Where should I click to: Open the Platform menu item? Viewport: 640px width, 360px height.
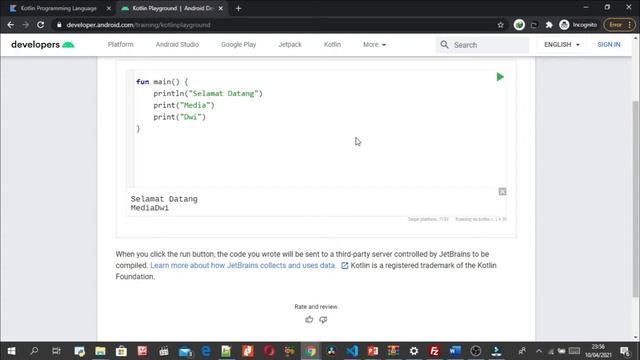tap(120, 44)
